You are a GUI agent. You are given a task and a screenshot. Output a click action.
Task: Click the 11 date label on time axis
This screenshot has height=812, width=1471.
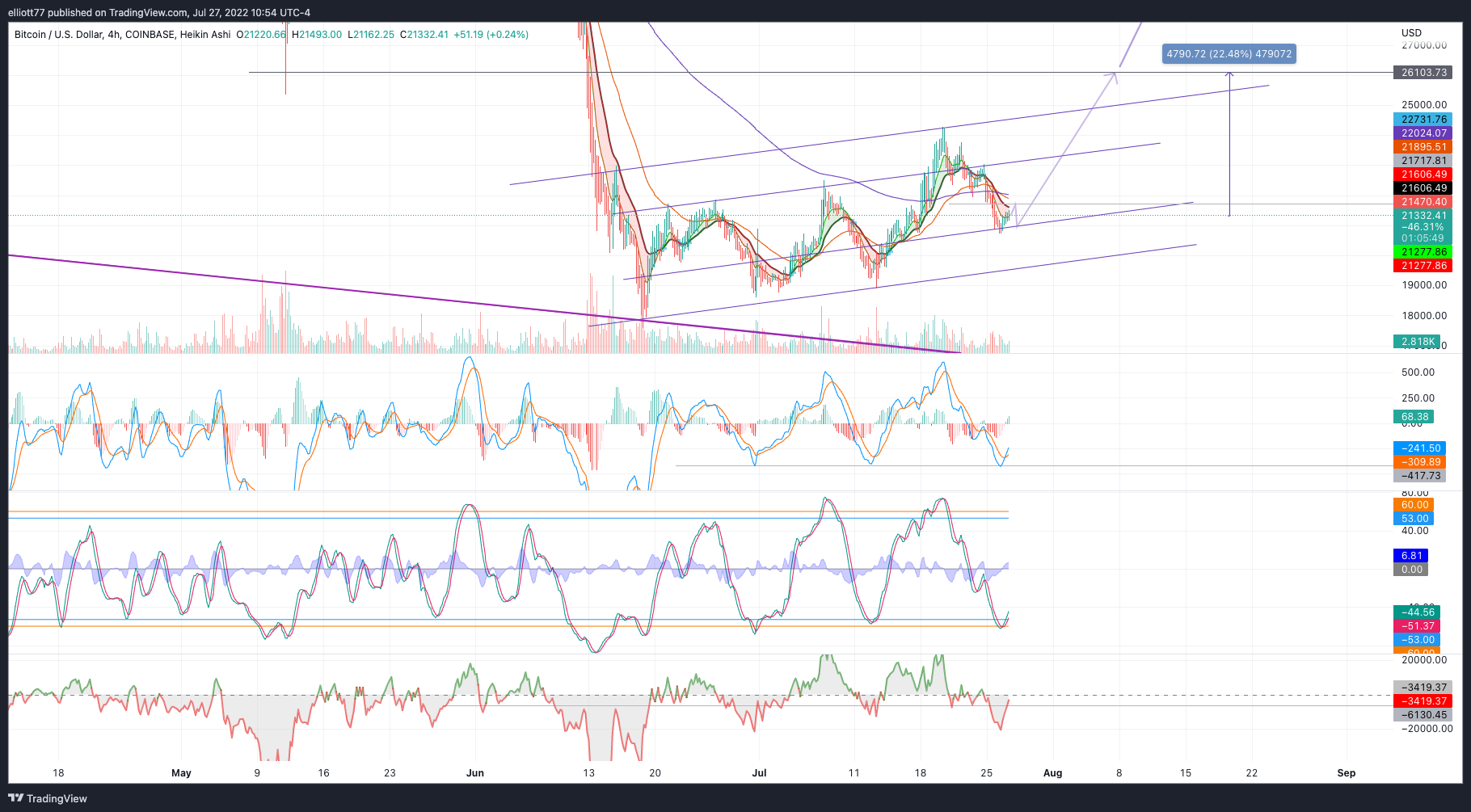tap(854, 773)
